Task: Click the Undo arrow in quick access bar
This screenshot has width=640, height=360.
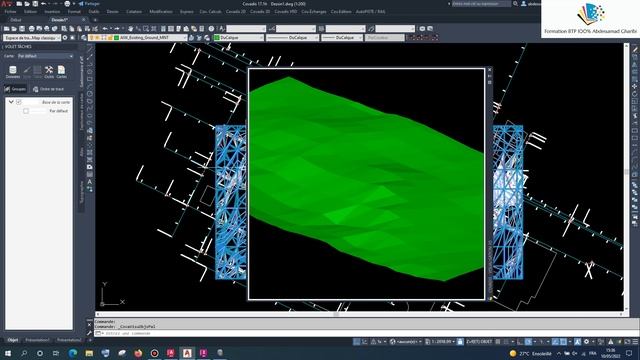Action: coord(44,4)
